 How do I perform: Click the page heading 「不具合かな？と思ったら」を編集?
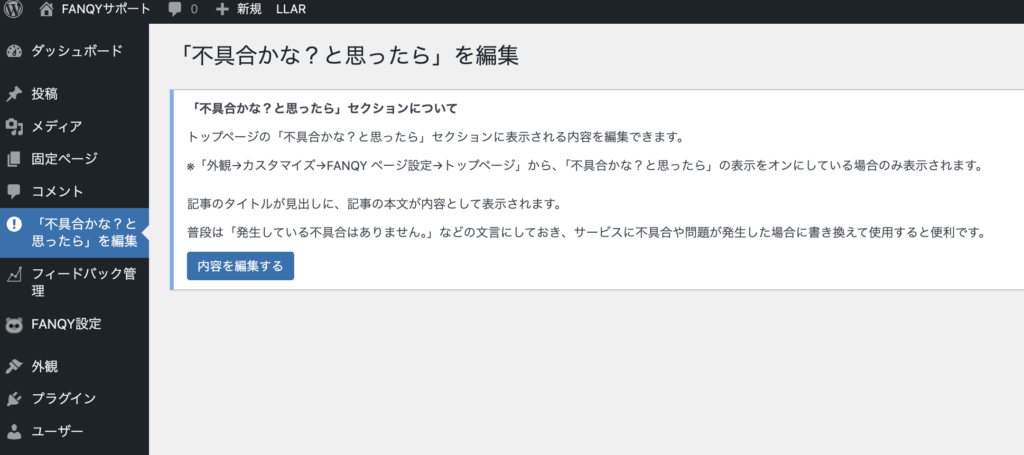click(345, 55)
